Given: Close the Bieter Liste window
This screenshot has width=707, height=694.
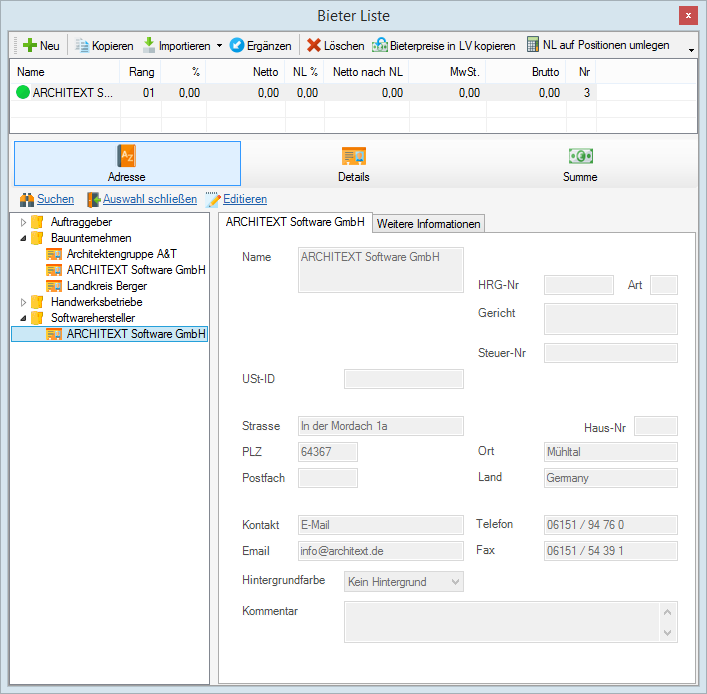Looking at the screenshot, I should click(x=688, y=16).
